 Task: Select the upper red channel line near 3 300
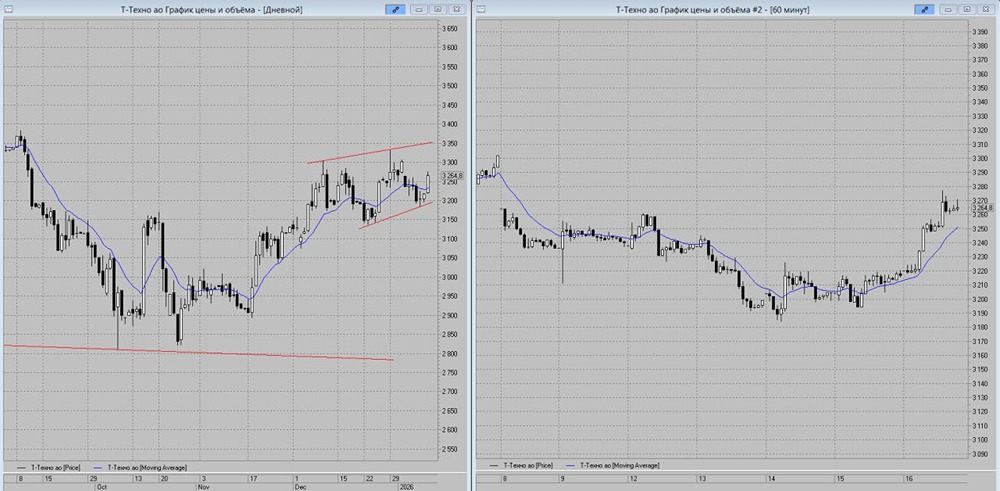370,152
